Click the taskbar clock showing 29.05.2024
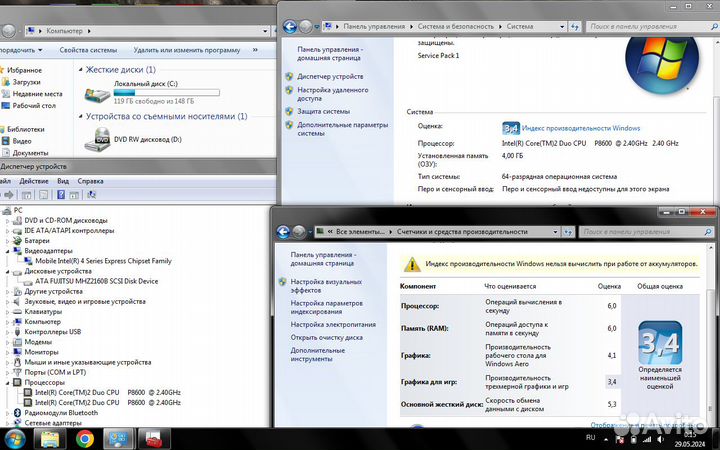720x450 pixels. coord(690,439)
